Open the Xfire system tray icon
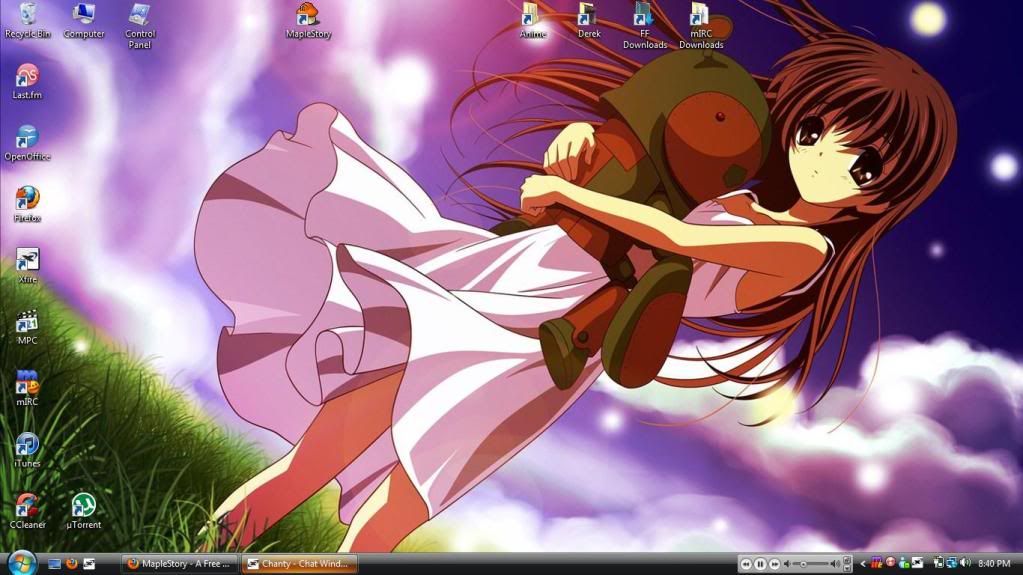This screenshot has width=1023, height=575. click(917, 563)
